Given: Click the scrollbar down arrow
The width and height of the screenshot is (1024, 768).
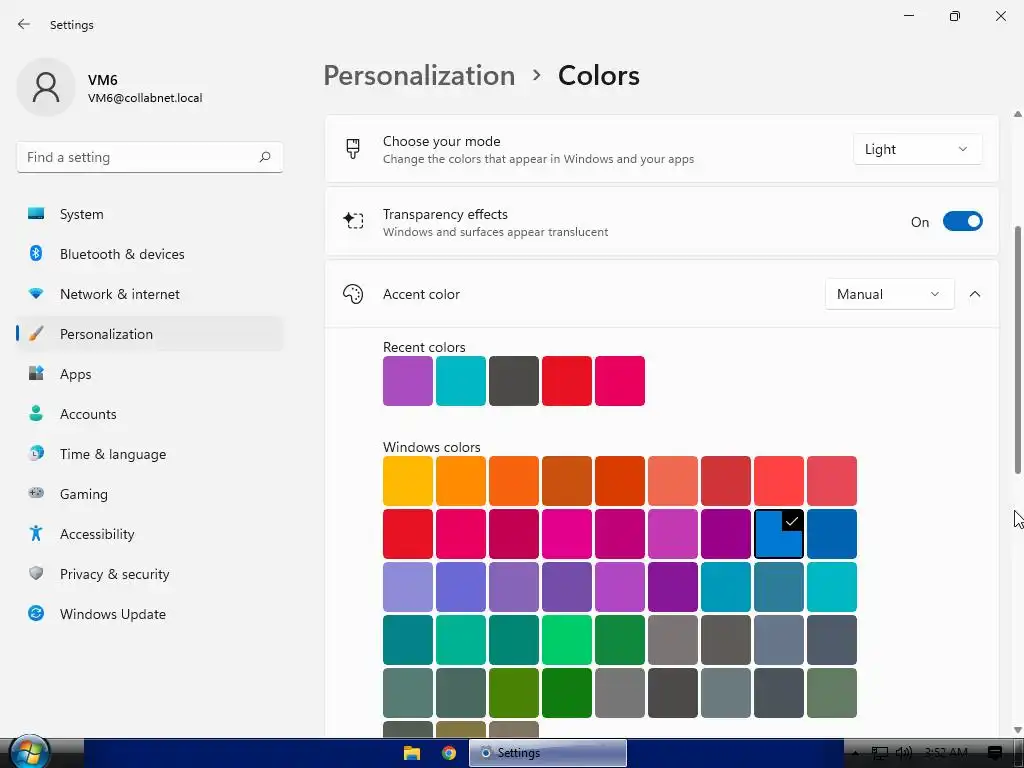Looking at the screenshot, I should 1017,729.
